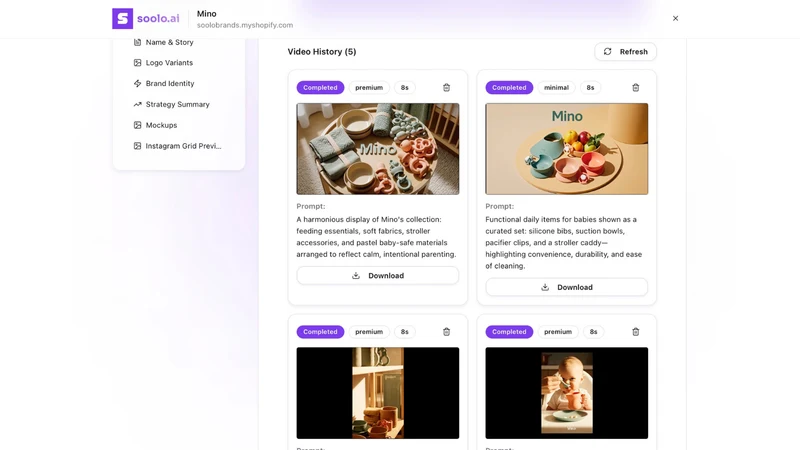
Task: Click the Name & Story document icon
Action: [x=137, y=42]
